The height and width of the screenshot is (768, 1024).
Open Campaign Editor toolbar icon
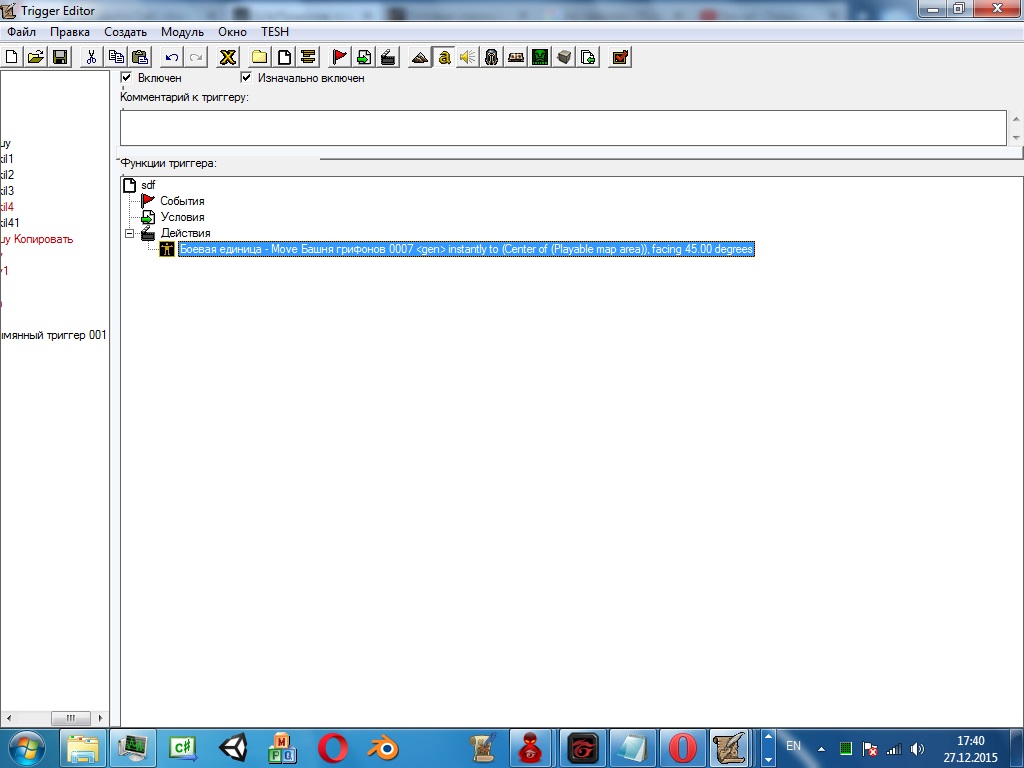coord(516,57)
